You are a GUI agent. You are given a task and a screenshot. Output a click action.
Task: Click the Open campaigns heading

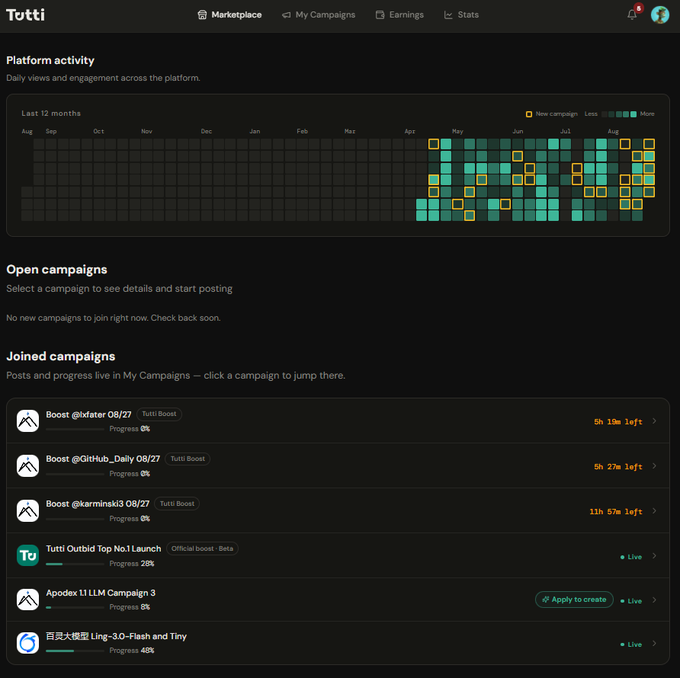pyautogui.click(x=57, y=269)
